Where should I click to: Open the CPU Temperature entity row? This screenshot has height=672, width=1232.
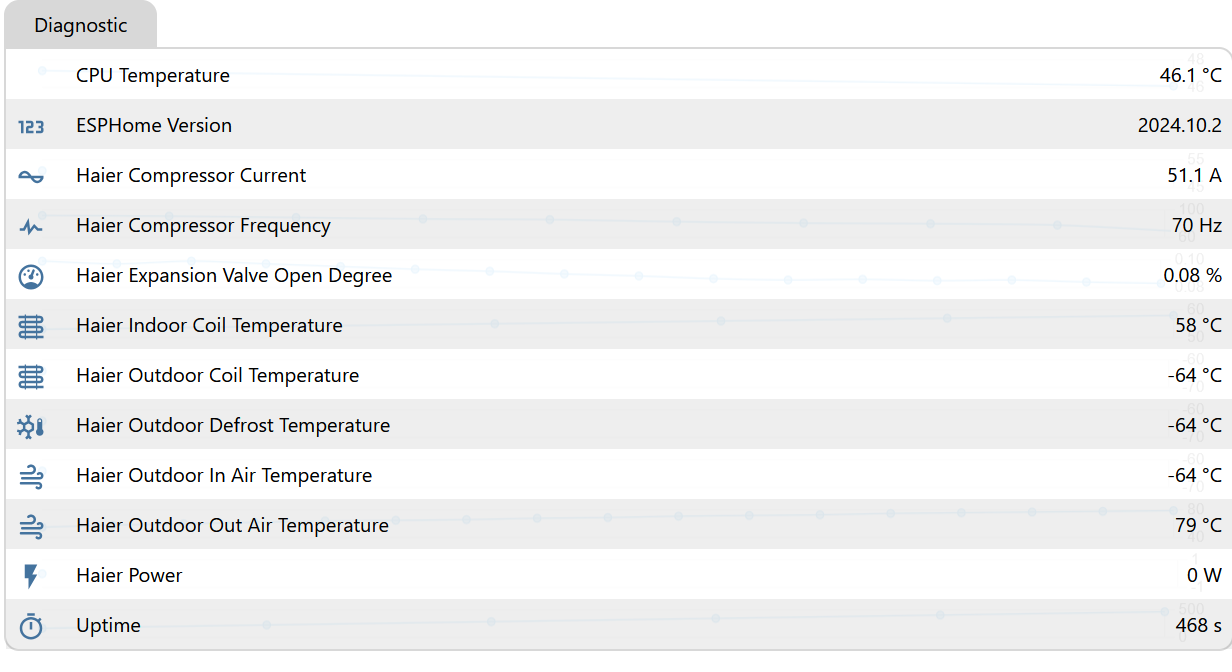pyautogui.click(x=153, y=76)
